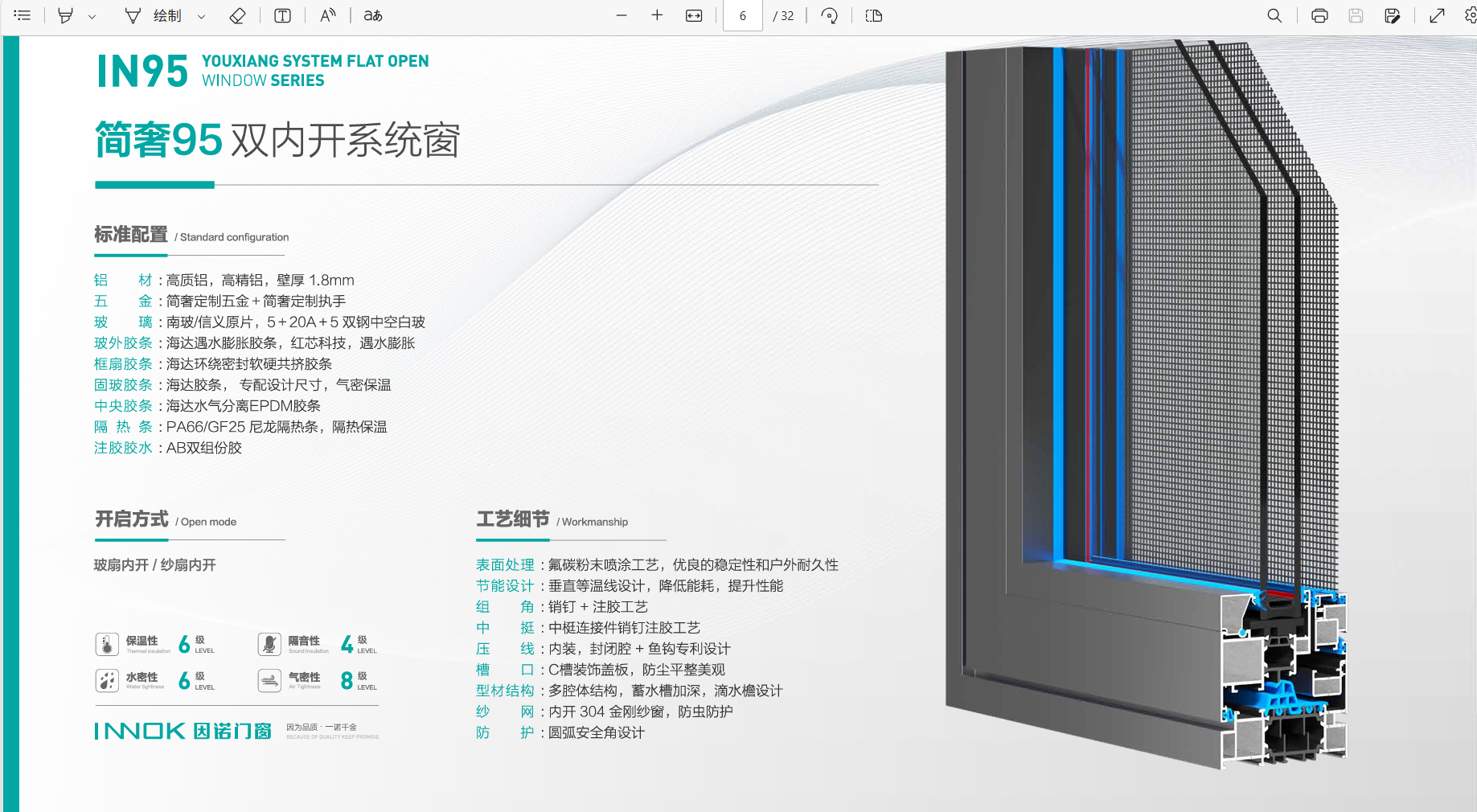The width and height of the screenshot is (1477, 812).
Task: Click the '型材结构' label
Action: coord(505,690)
